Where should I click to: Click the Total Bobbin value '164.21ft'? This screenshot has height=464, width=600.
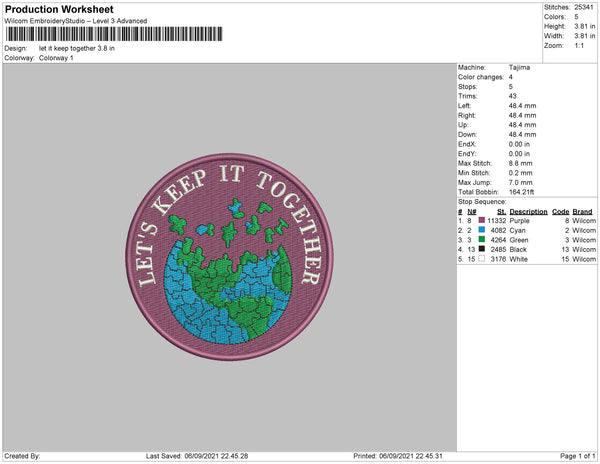(x=521, y=192)
